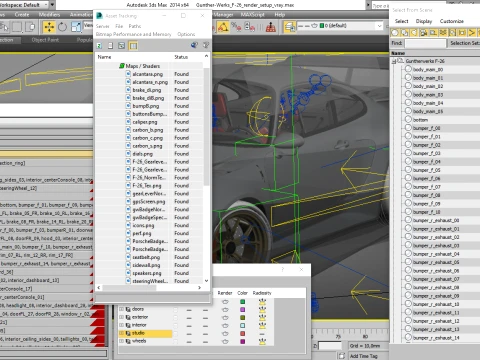Open the Help menu
This screenshot has width=480, height=360.
point(280,15)
